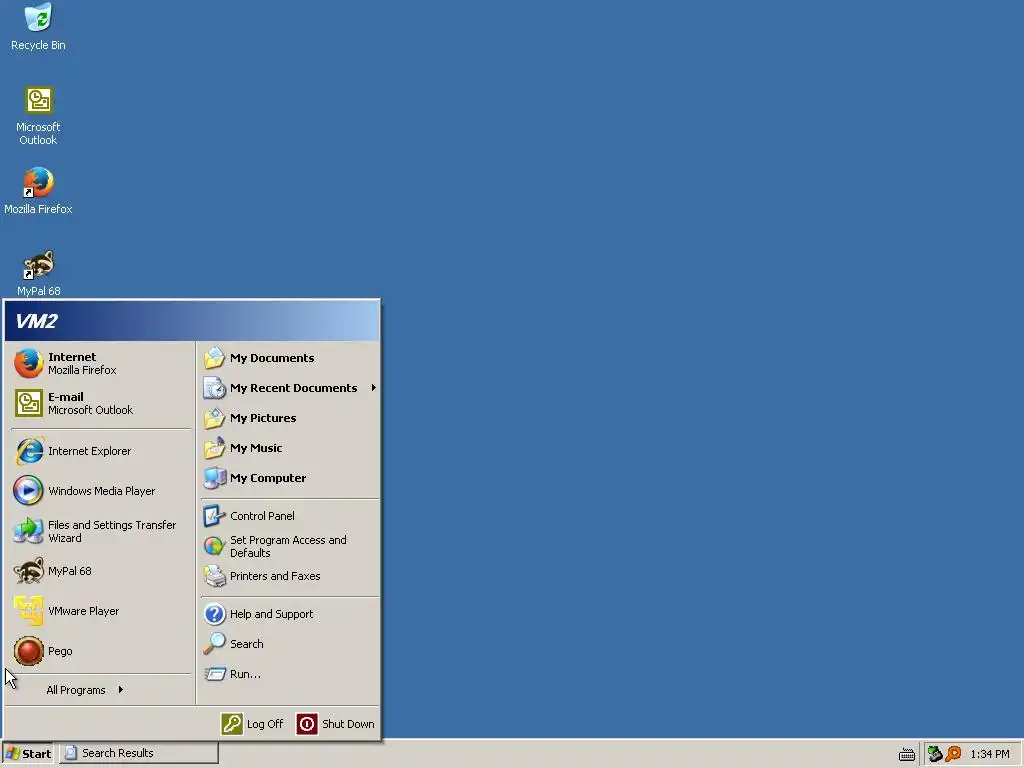Click Windows Media Player icon
Screen dimensions: 1024x768
pyautogui.click(x=29, y=491)
